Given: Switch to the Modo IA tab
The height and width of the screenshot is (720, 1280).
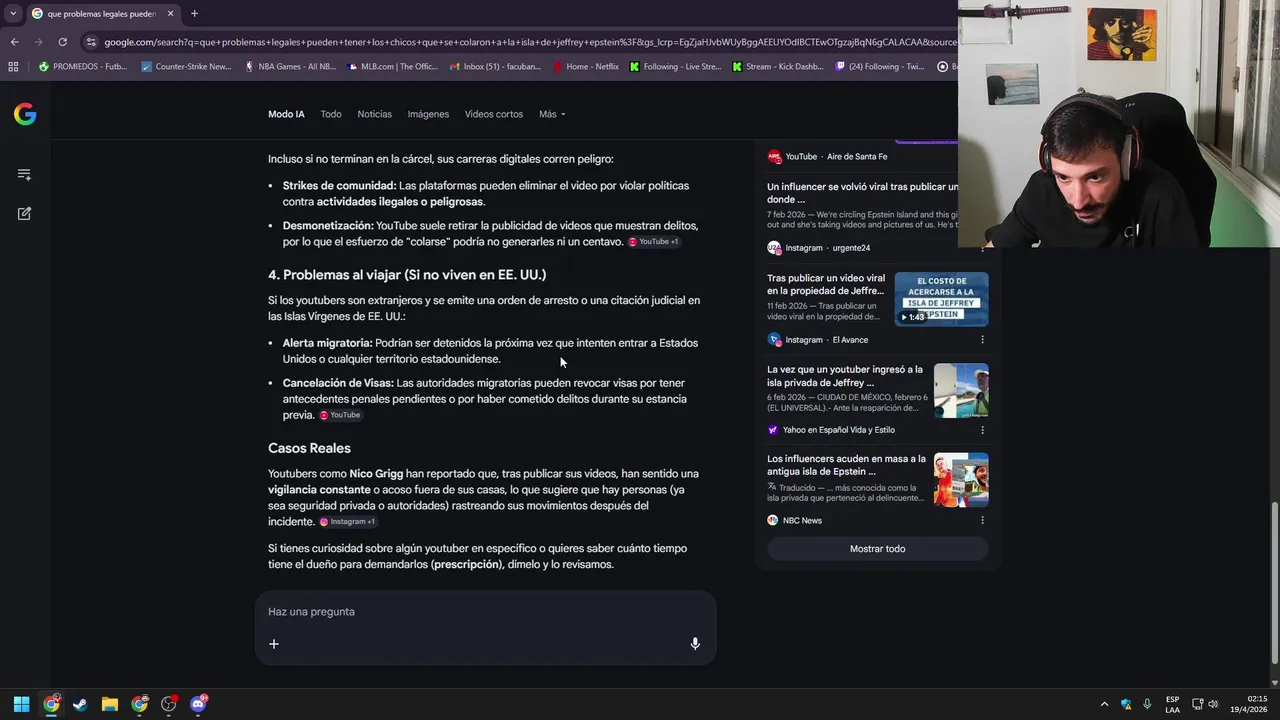Looking at the screenshot, I should [x=286, y=114].
